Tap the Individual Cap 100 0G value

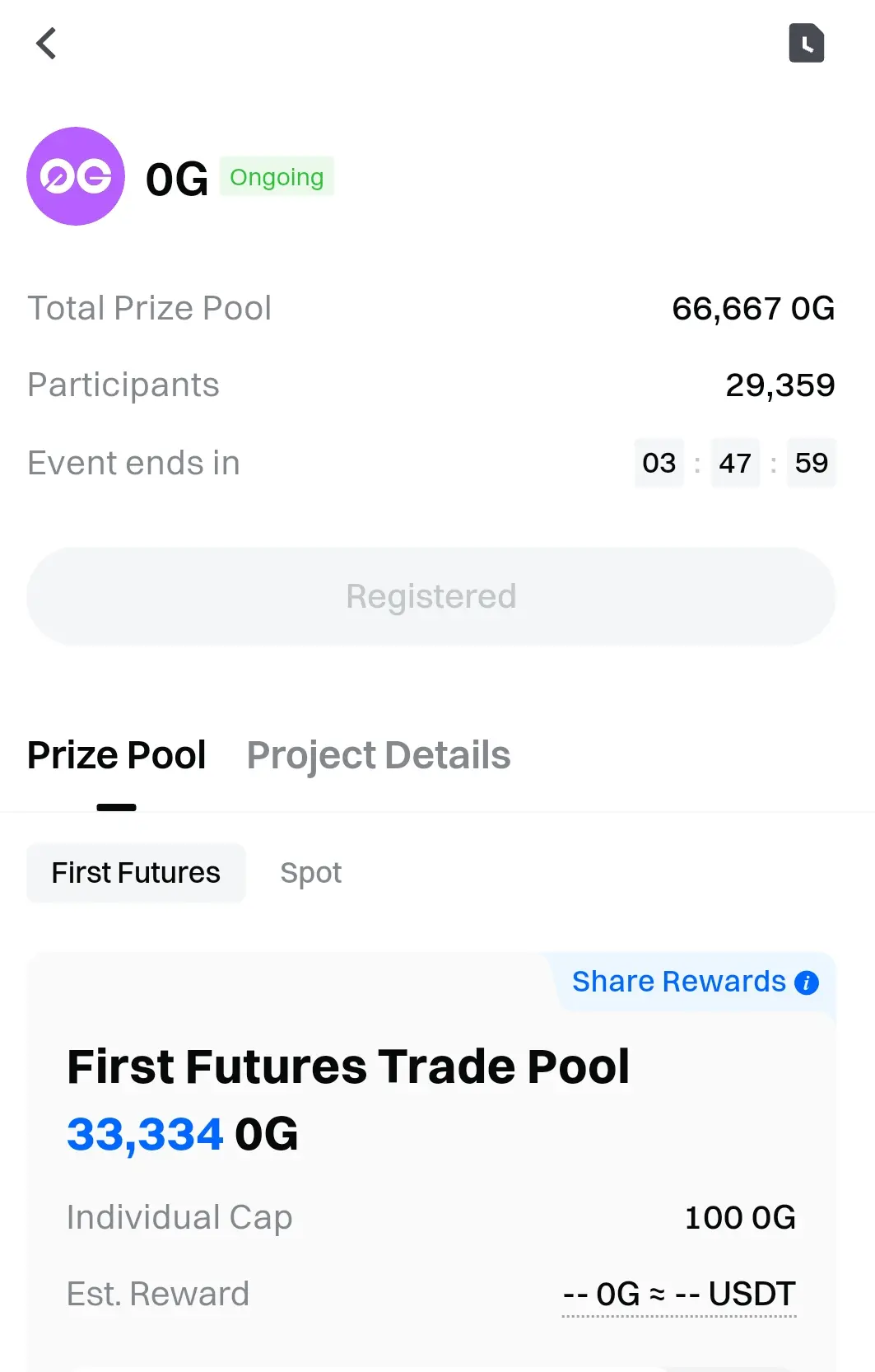pyautogui.click(x=740, y=1217)
